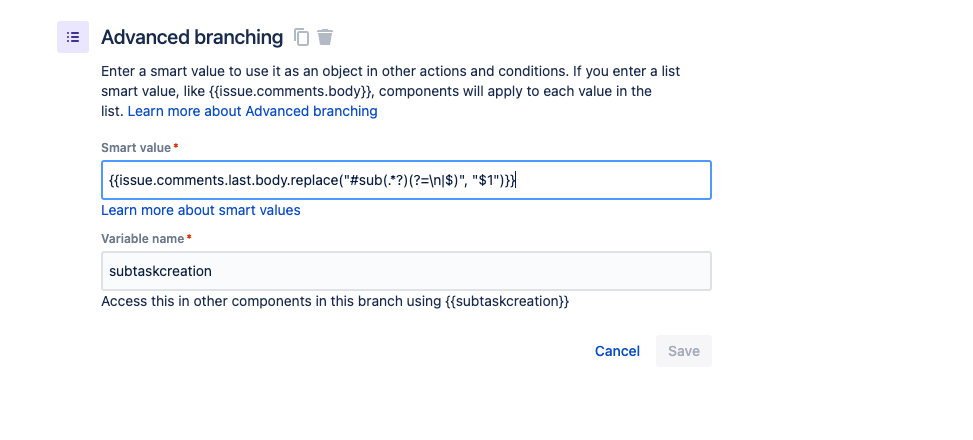Click the red asterisk beside Smart value
Viewport: 973px width, 440px height.
click(176, 146)
